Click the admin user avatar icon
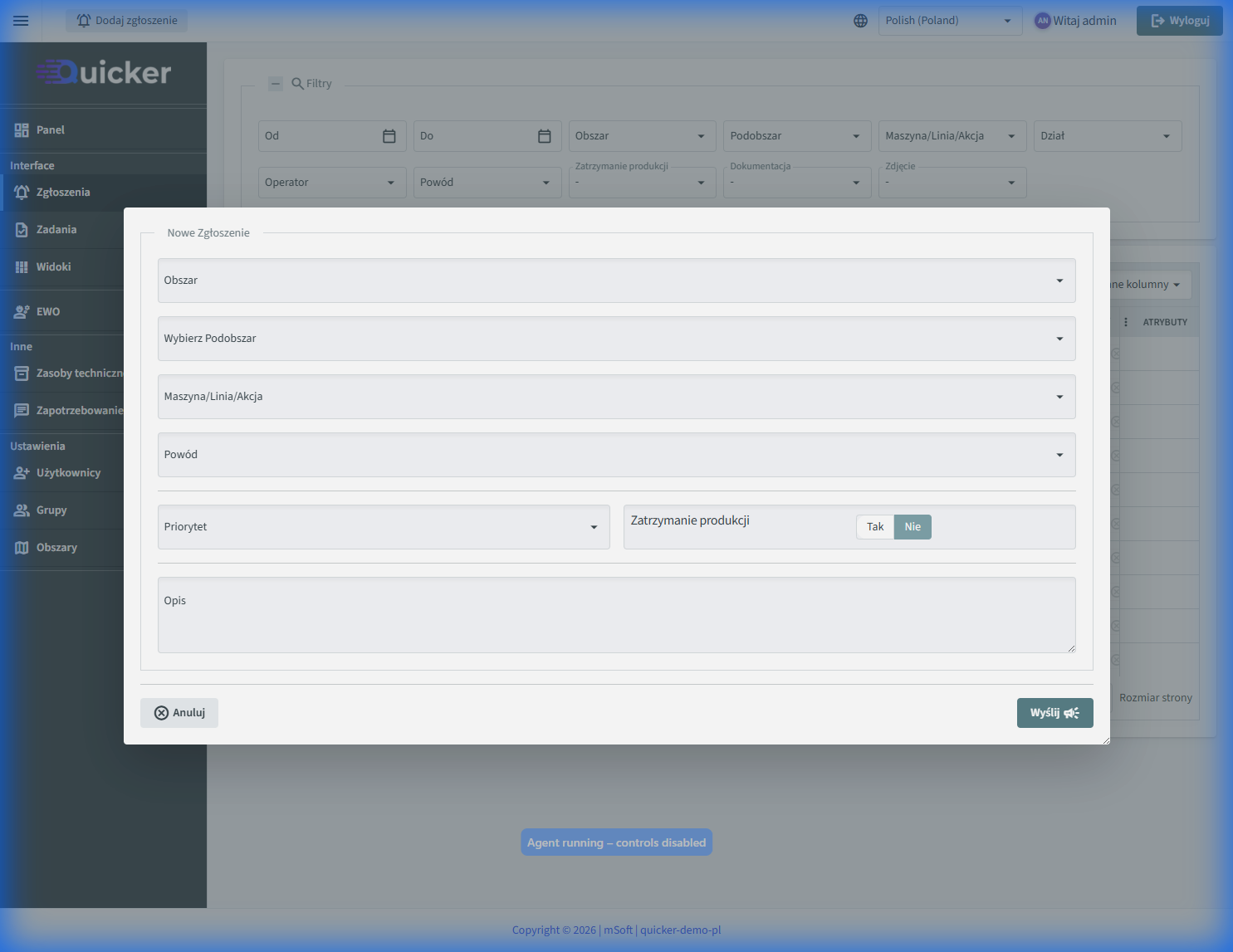 point(1042,21)
